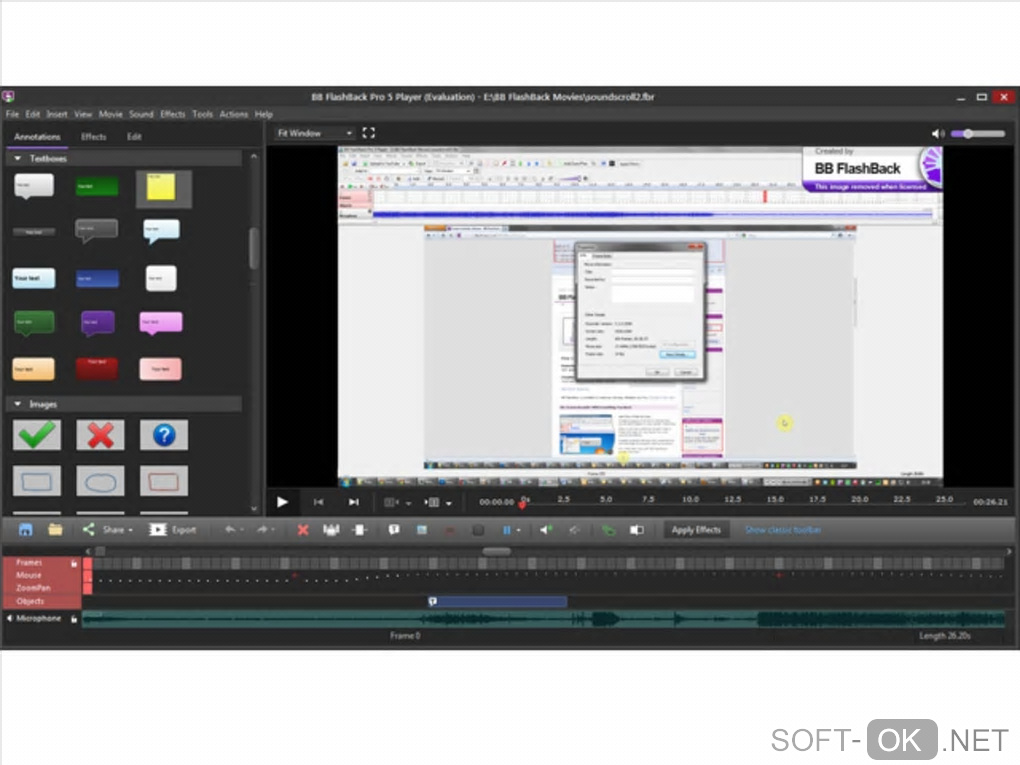The width and height of the screenshot is (1020, 765).
Task: Click the green webcam toolbar icon
Action: [x=608, y=530]
